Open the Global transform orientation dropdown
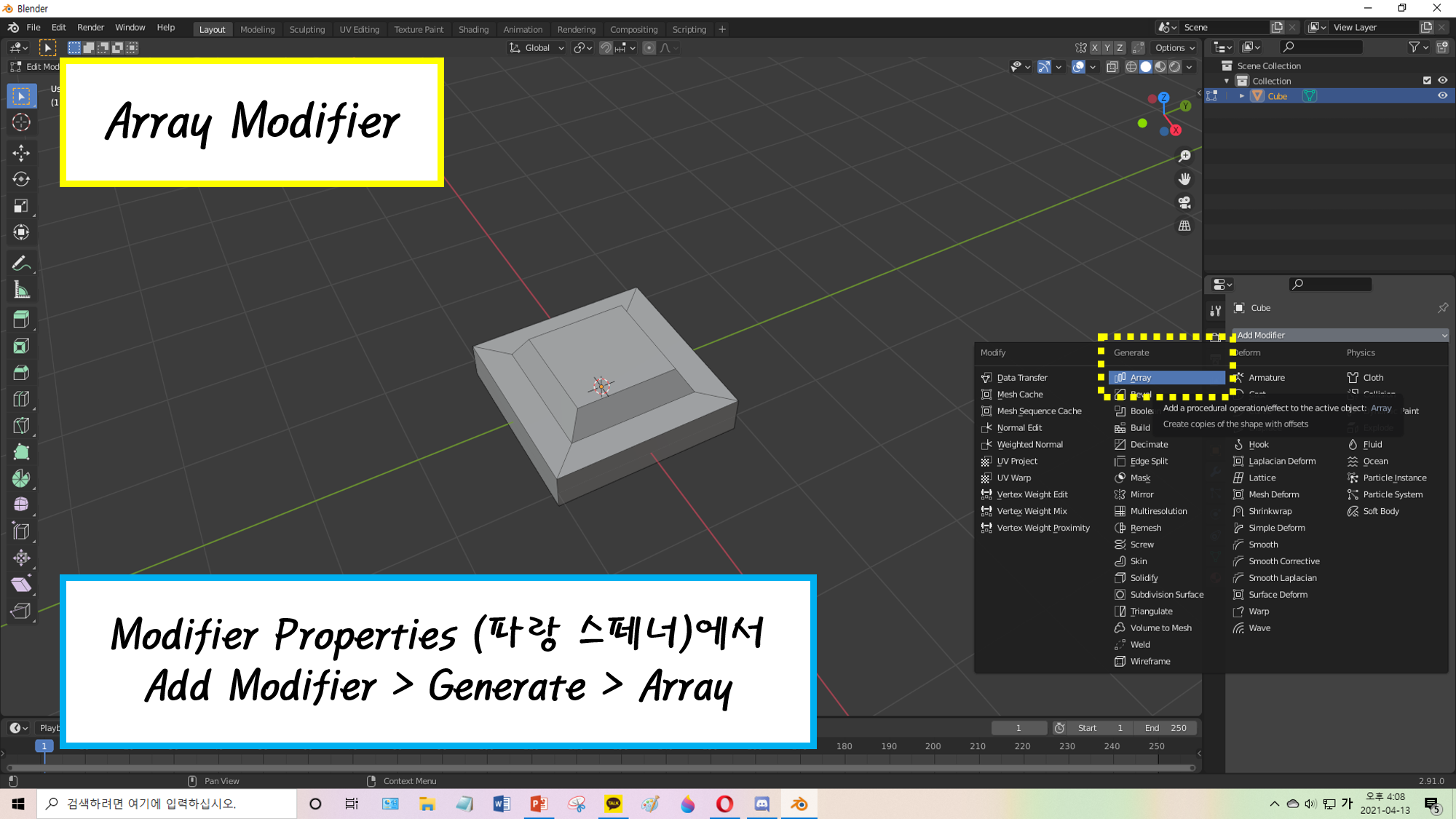Screen dimensions: 1456x819 pyautogui.click(x=537, y=48)
